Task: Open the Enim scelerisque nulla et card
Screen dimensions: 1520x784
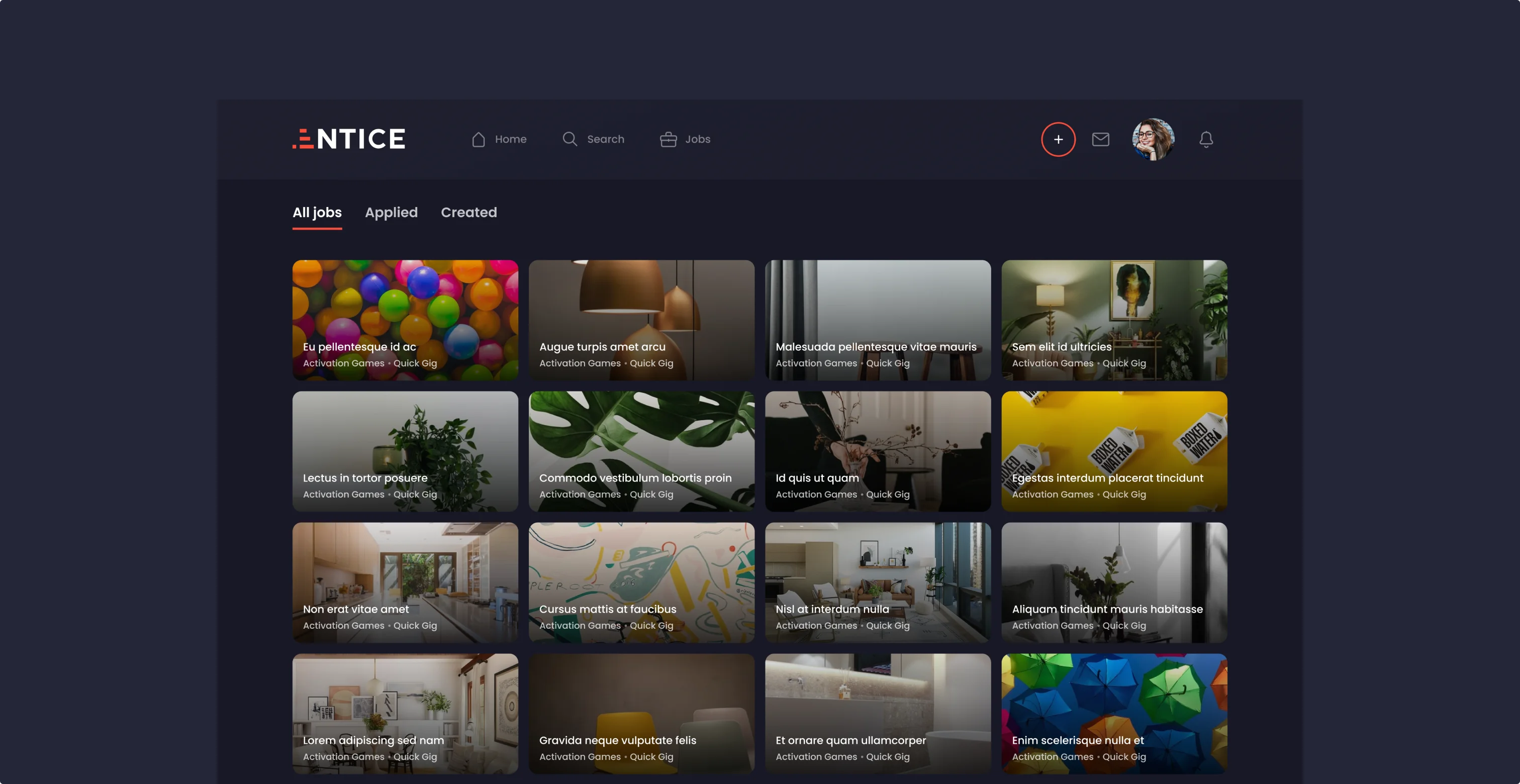Action: click(x=1114, y=713)
